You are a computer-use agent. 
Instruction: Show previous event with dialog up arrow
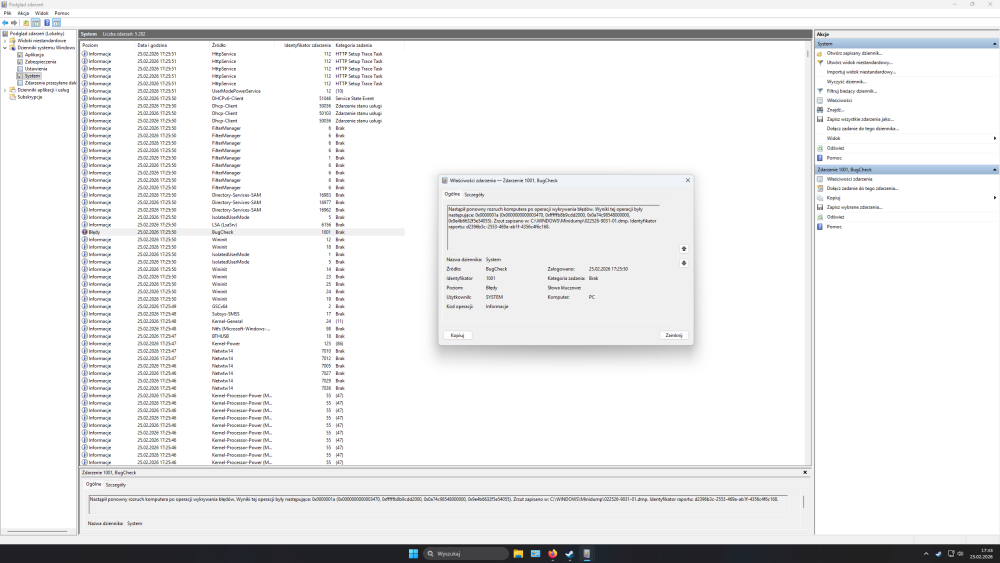point(684,248)
